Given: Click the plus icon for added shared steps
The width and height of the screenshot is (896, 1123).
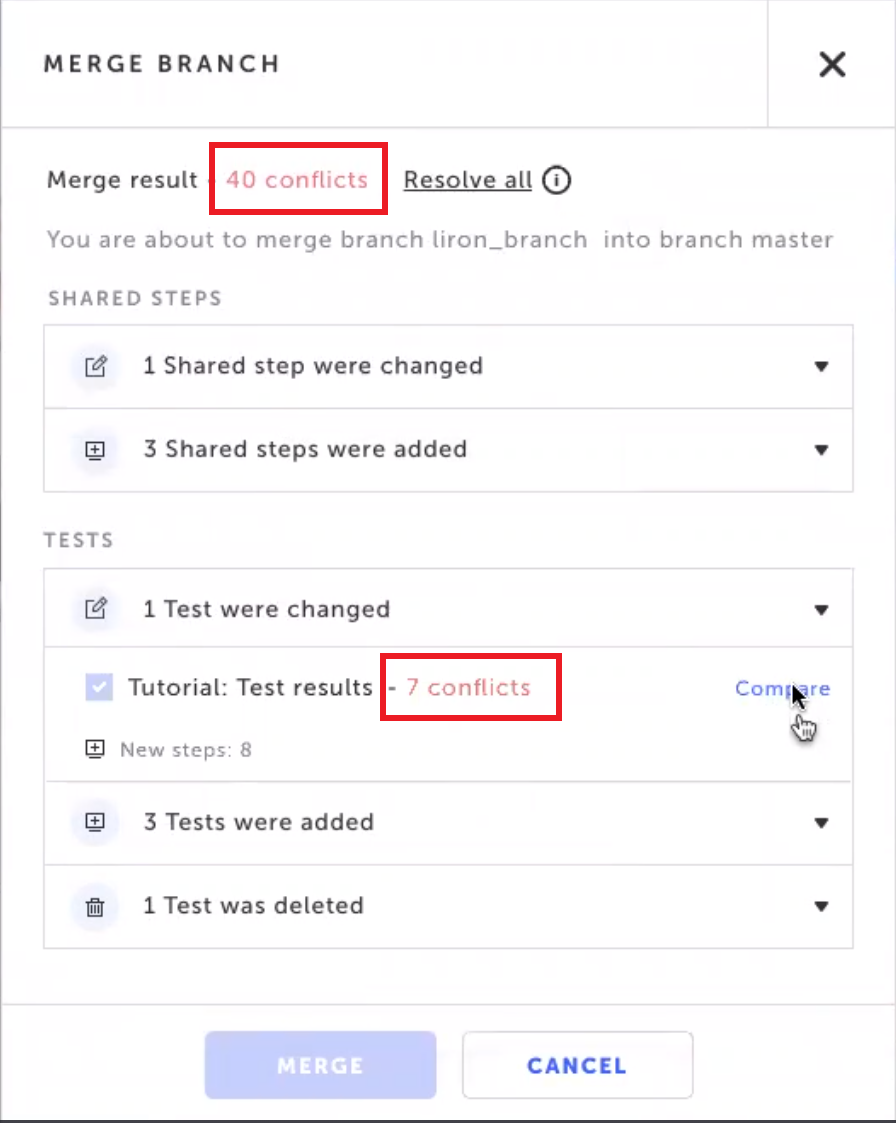Looking at the screenshot, I should coord(95,450).
